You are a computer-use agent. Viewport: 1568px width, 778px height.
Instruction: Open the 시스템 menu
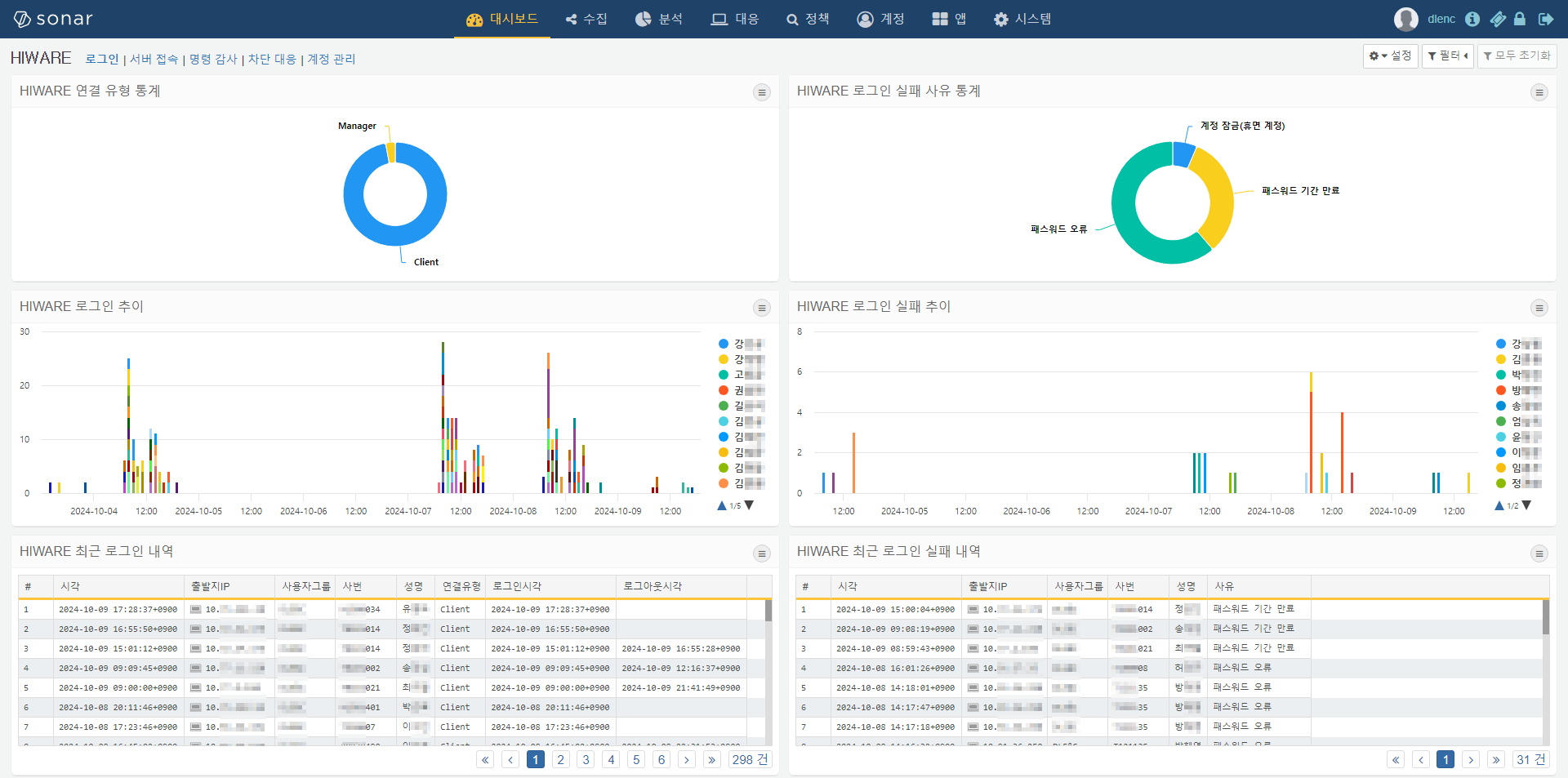[x=1022, y=19]
